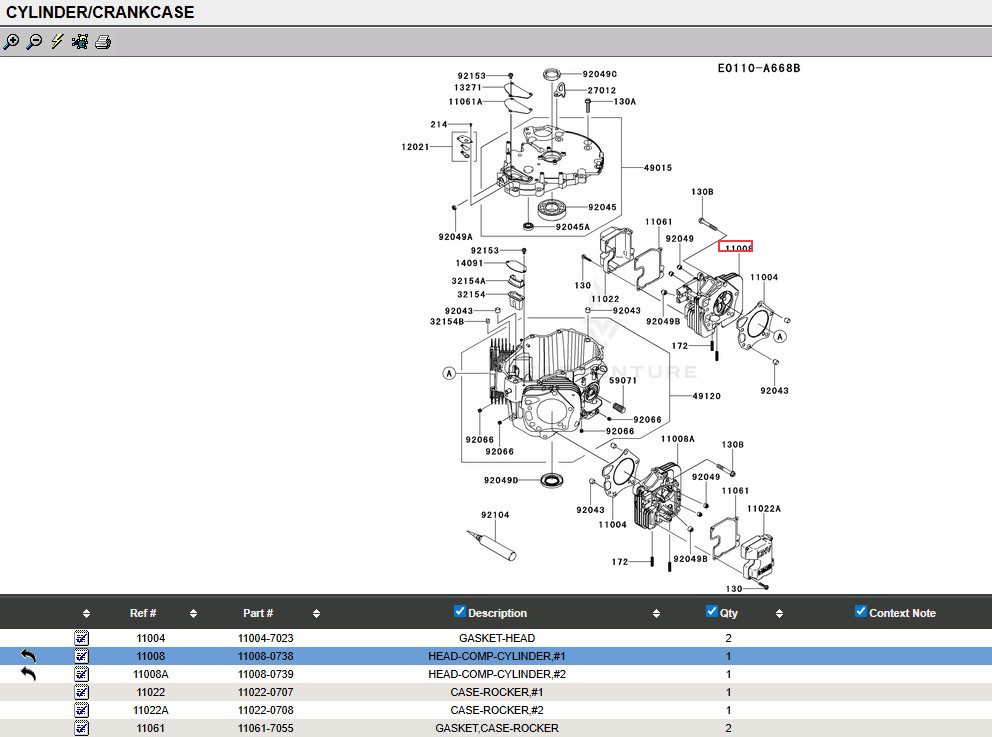The width and height of the screenshot is (992, 737).
Task: Click the sort arrows right of Ref # header
Action: (x=193, y=614)
